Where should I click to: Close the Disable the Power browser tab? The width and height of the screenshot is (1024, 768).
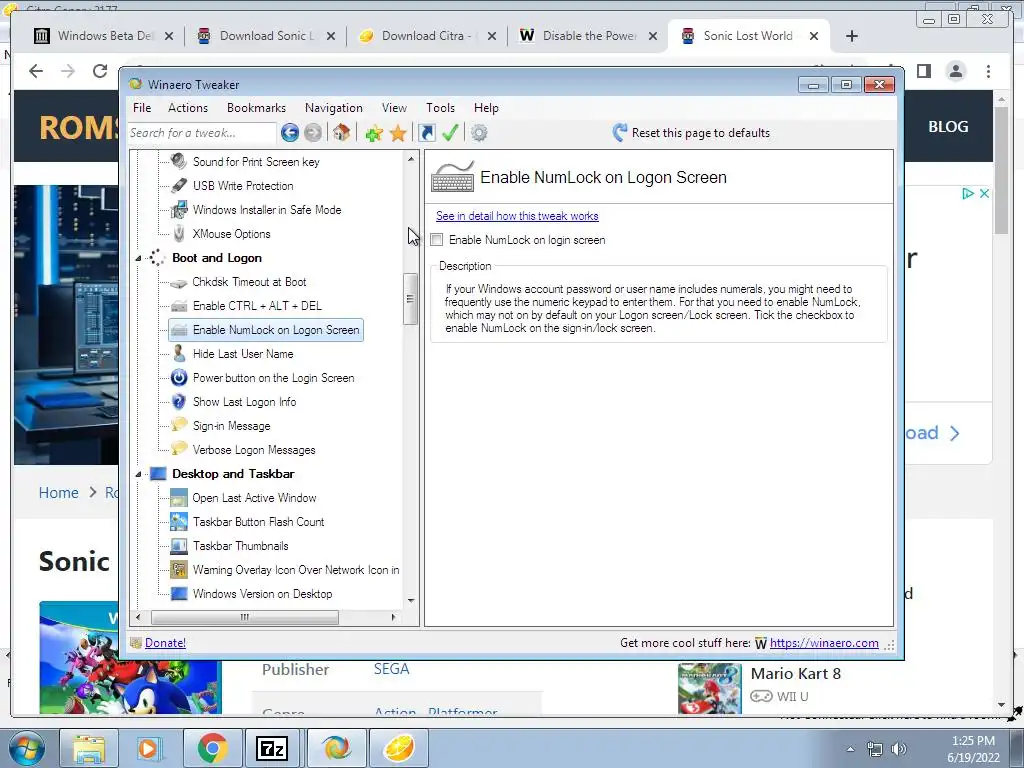[652, 37]
